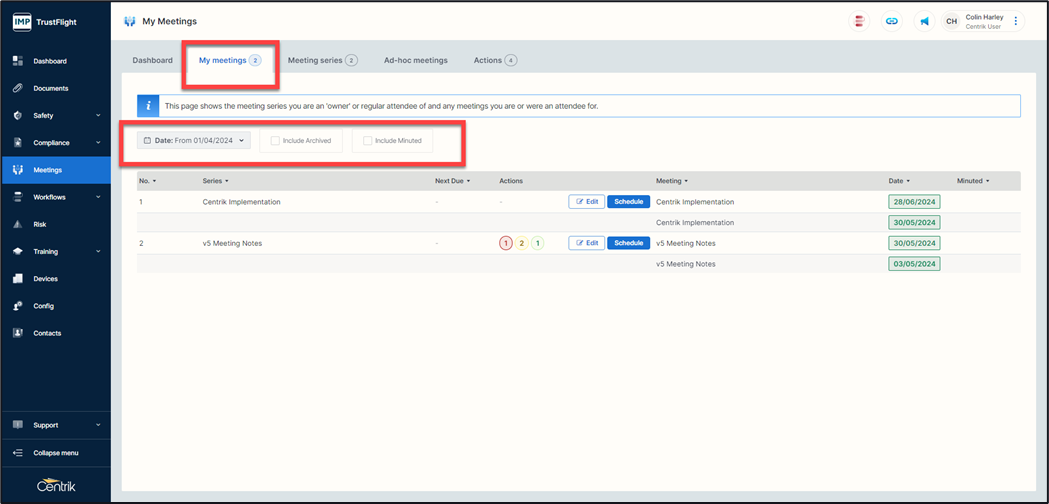Image resolution: width=1049 pixels, height=504 pixels.
Task: Open the Ad-hoc meetings tab
Action: click(x=415, y=60)
